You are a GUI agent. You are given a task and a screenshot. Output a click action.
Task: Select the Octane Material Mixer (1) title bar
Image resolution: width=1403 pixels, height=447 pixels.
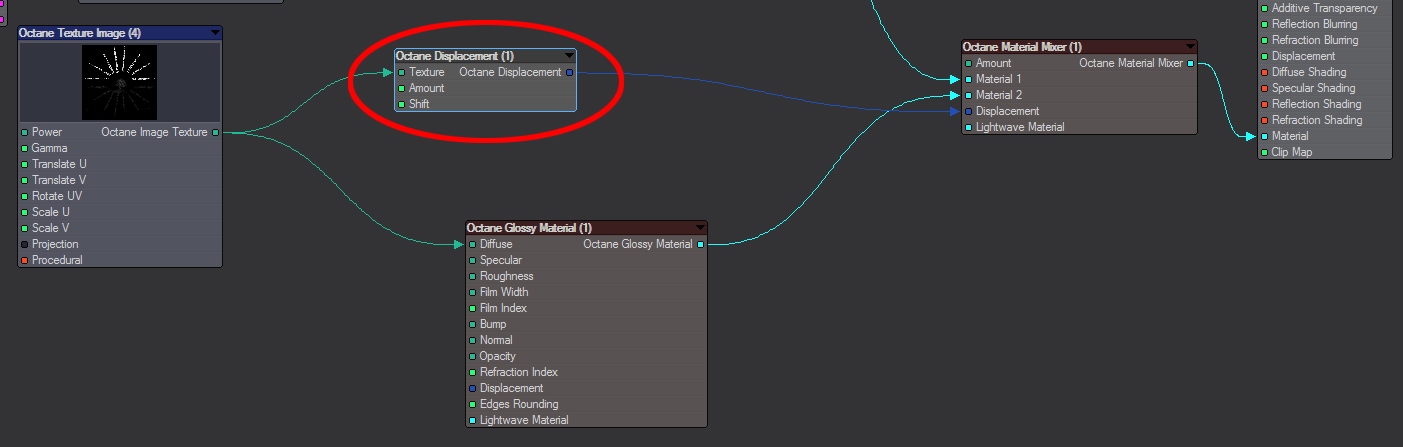pyautogui.click(x=1079, y=47)
